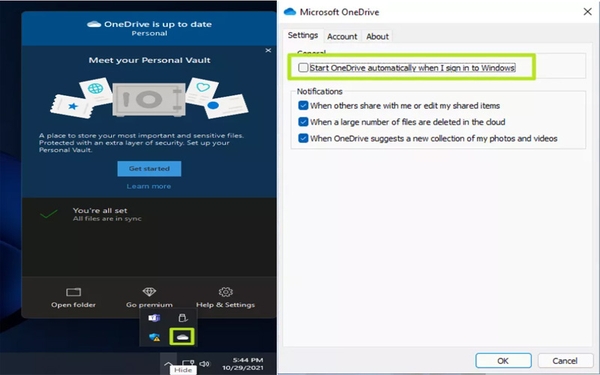Open the OneDrive cloud icon in the tray overflow
The image size is (600, 375).
tap(183, 337)
